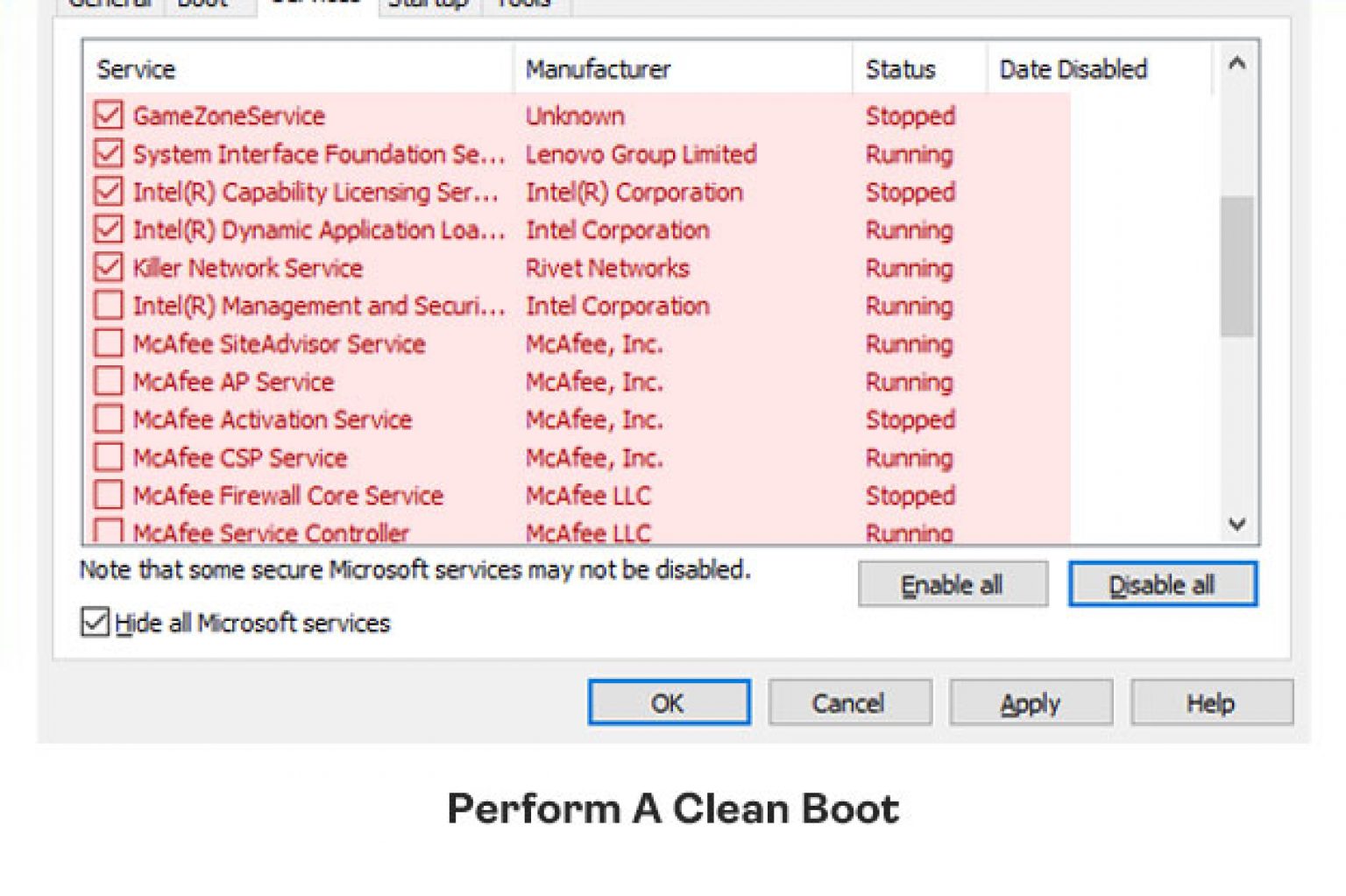
Task: Click the vertical scrollbar thumb
Action: [1237, 265]
